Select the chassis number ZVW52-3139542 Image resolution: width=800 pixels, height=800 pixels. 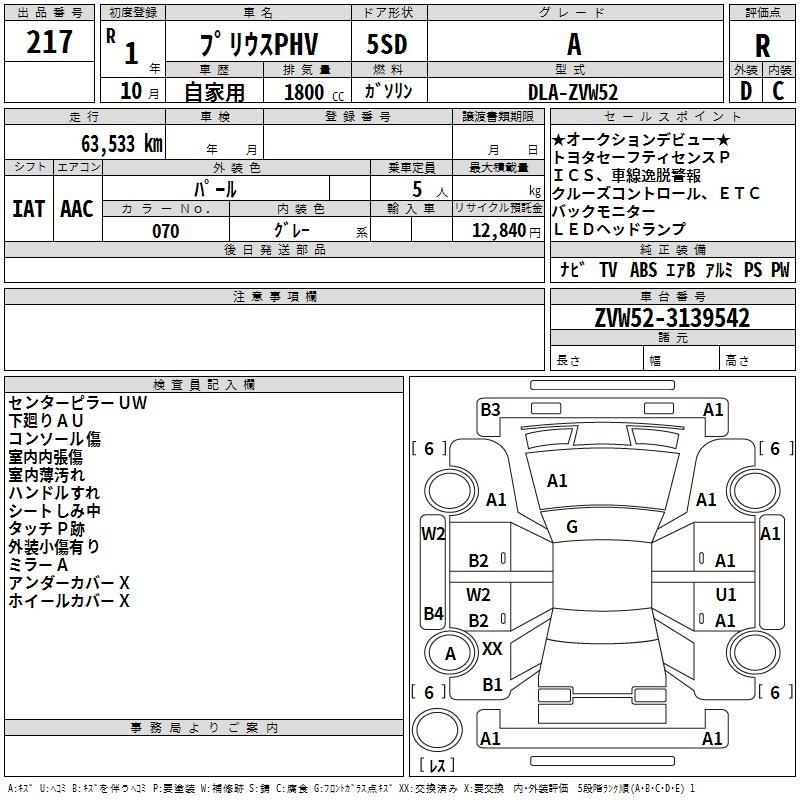672,318
